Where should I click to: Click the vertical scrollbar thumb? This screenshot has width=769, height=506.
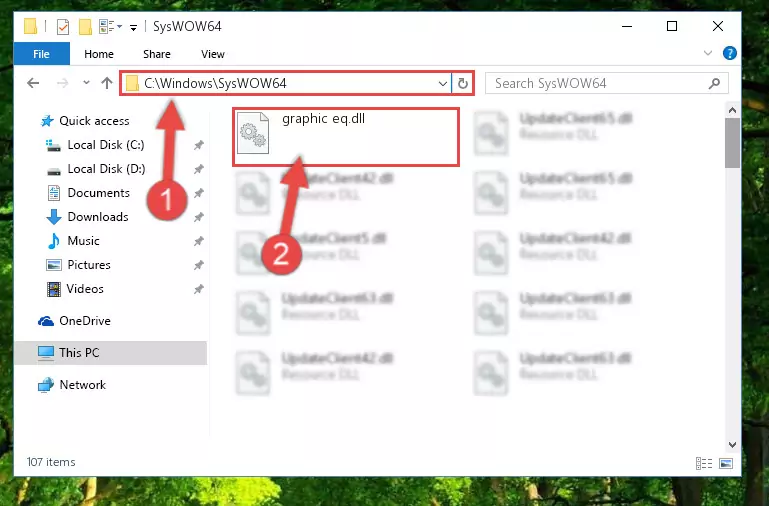point(732,143)
